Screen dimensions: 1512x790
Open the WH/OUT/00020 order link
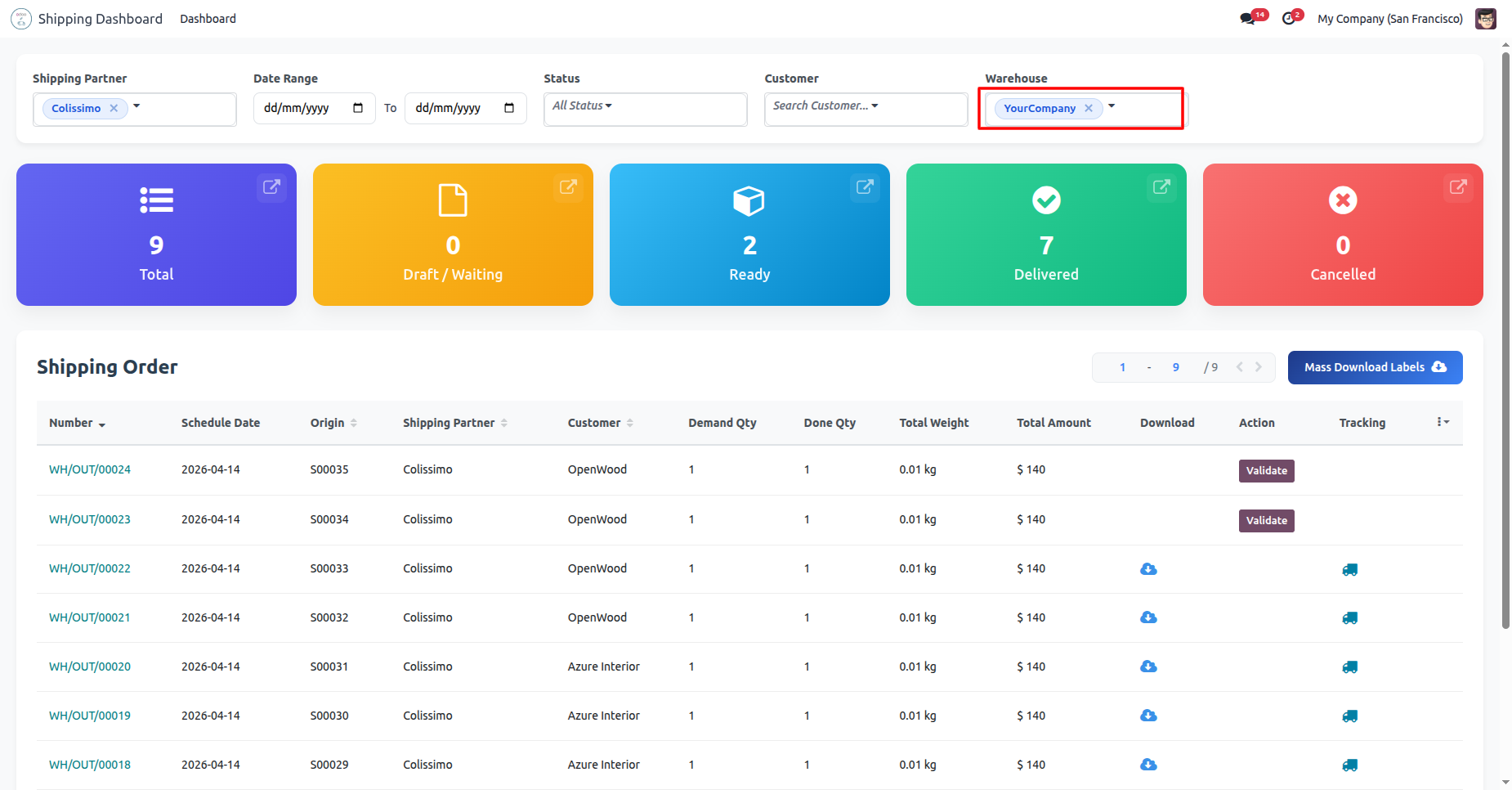click(x=90, y=667)
